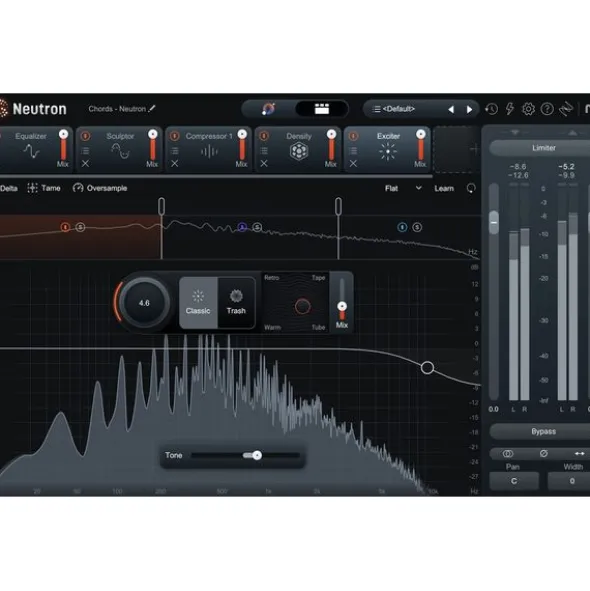Open the undo history clock icon

pyautogui.click(x=492, y=109)
